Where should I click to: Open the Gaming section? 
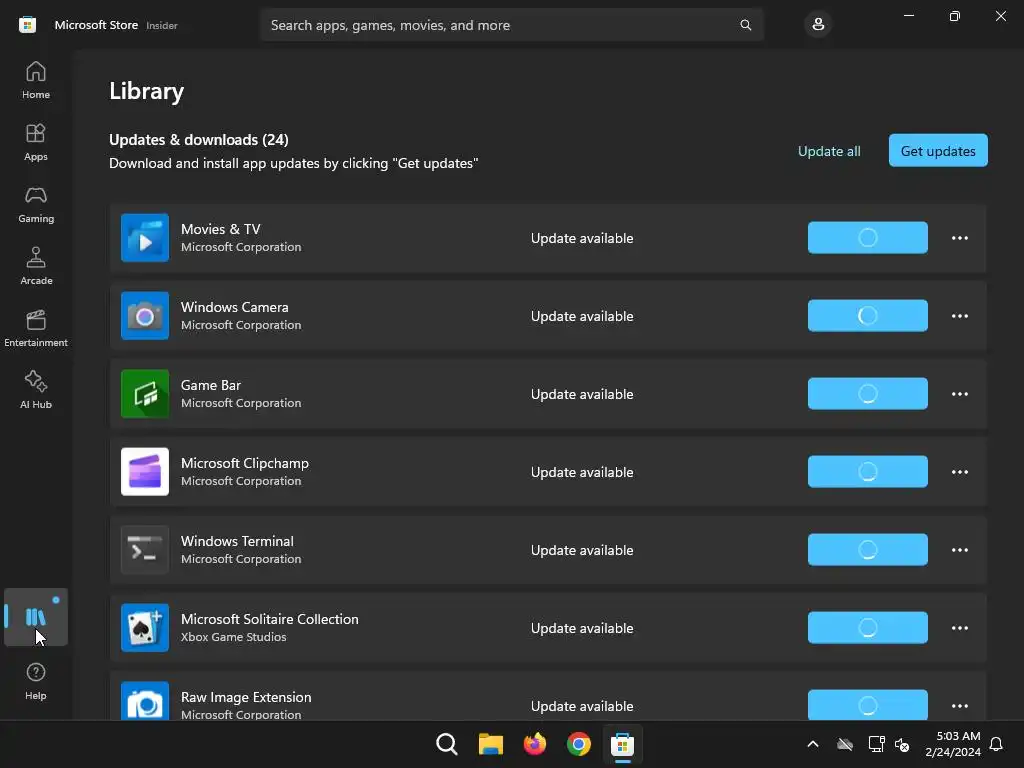[36, 204]
